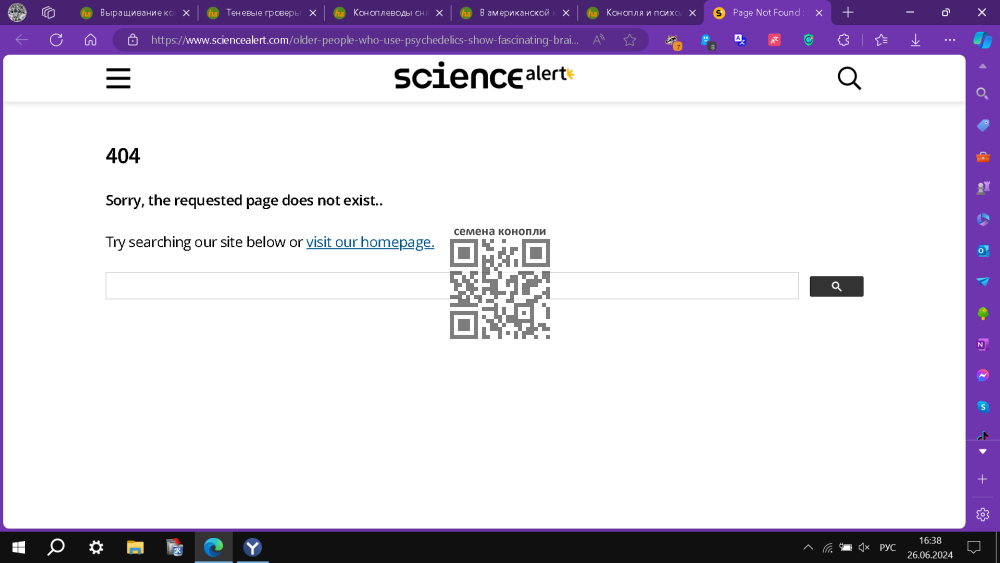
Task: Open the Copilot icon in Edge toolbar
Action: 982,40
